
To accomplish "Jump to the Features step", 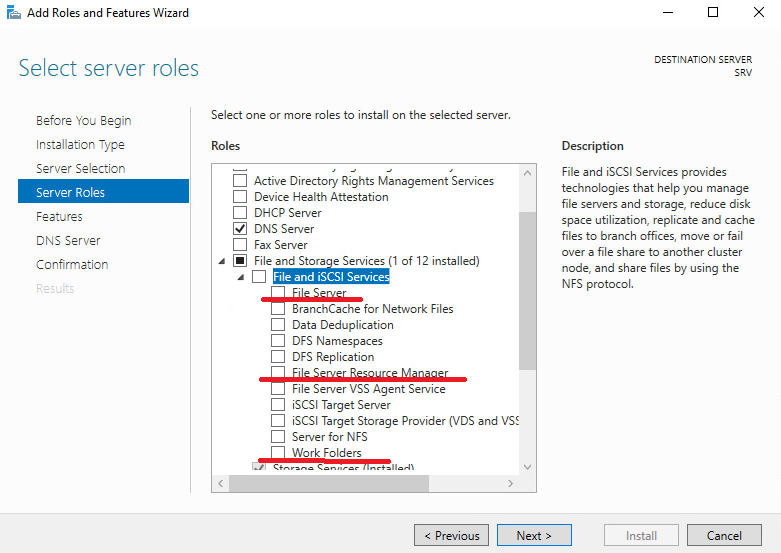I will point(59,216).
